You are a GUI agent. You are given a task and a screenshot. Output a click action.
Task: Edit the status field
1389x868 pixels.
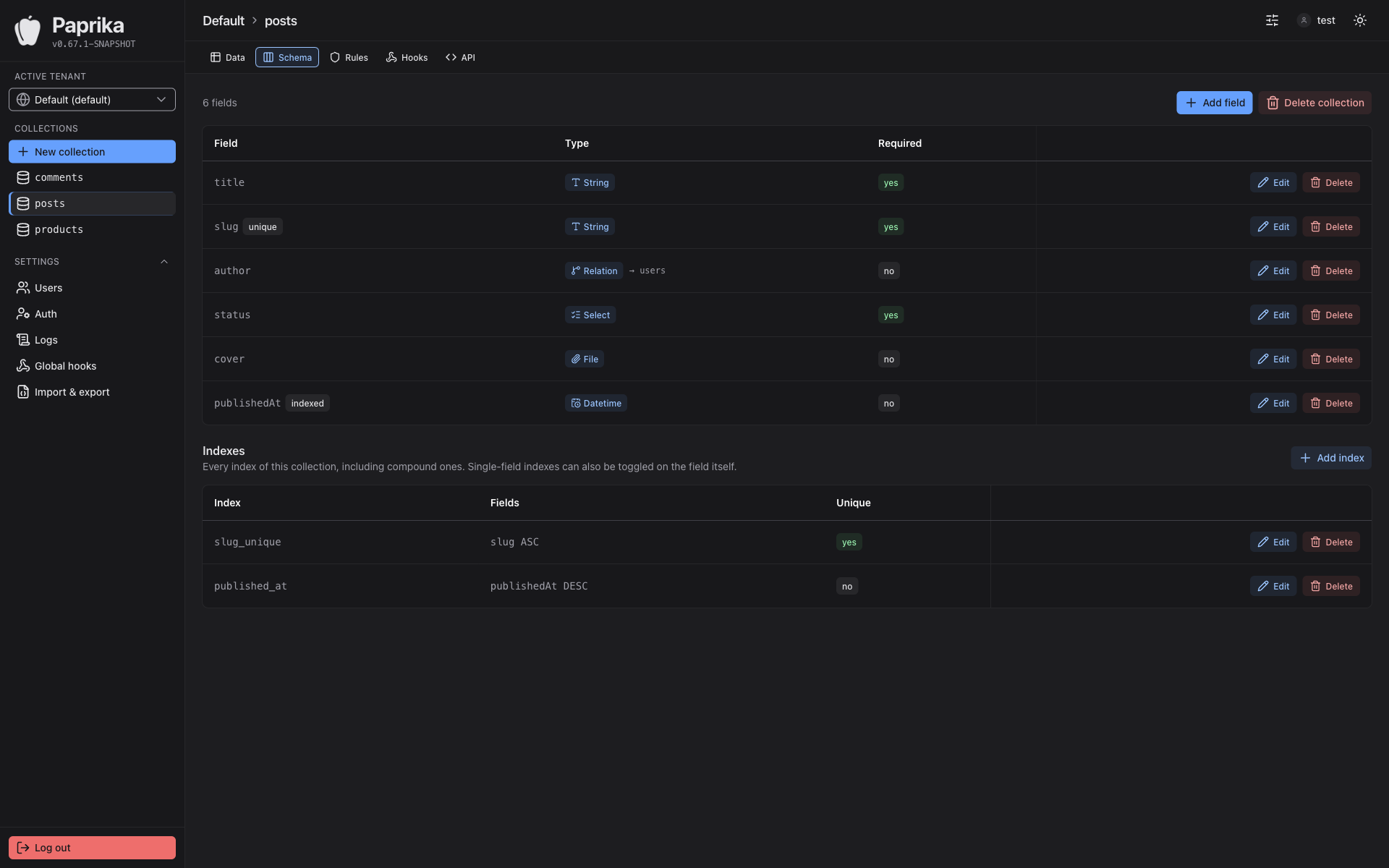1273,315
